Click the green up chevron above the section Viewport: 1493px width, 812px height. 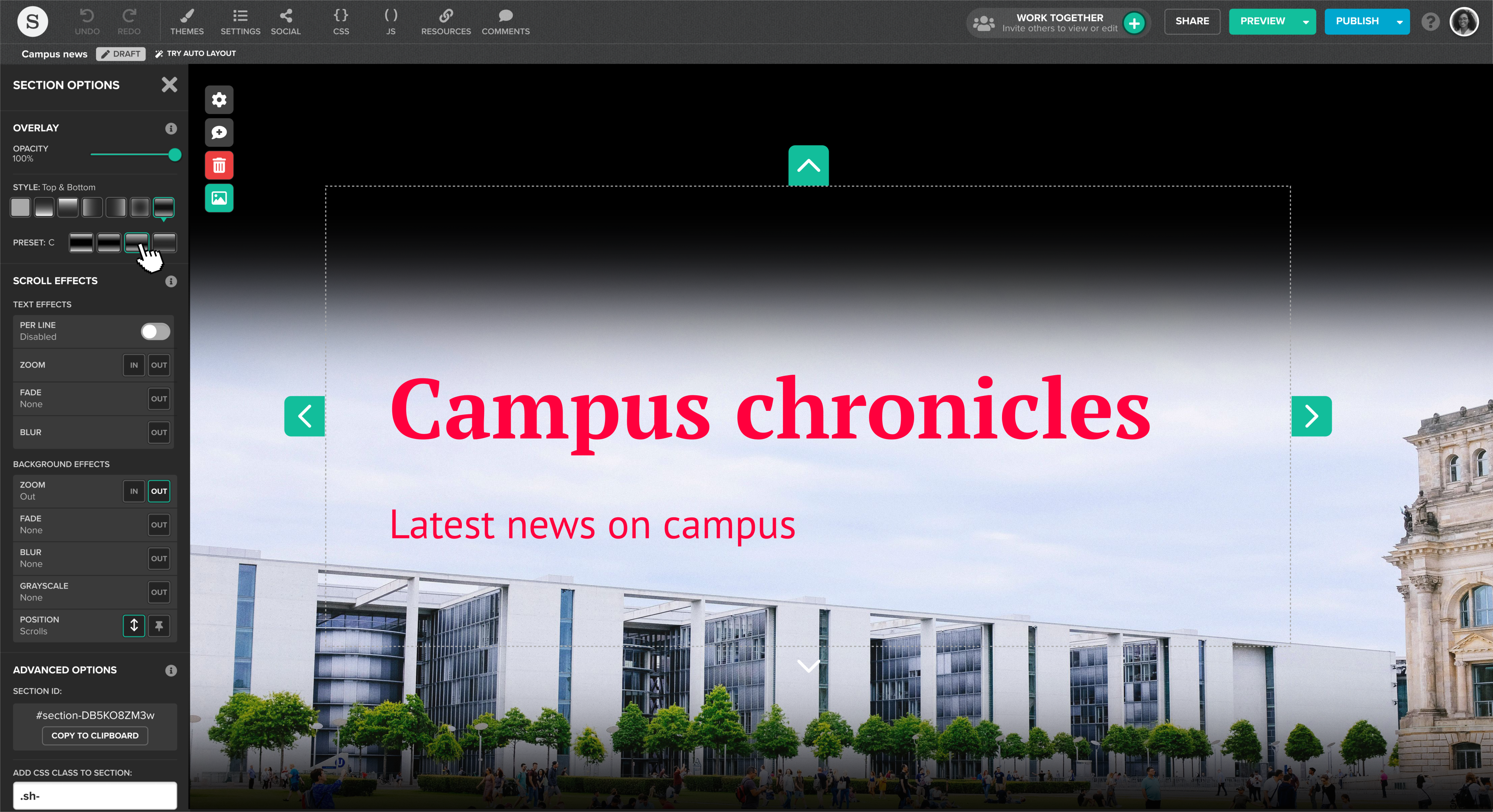coord(808,166)
